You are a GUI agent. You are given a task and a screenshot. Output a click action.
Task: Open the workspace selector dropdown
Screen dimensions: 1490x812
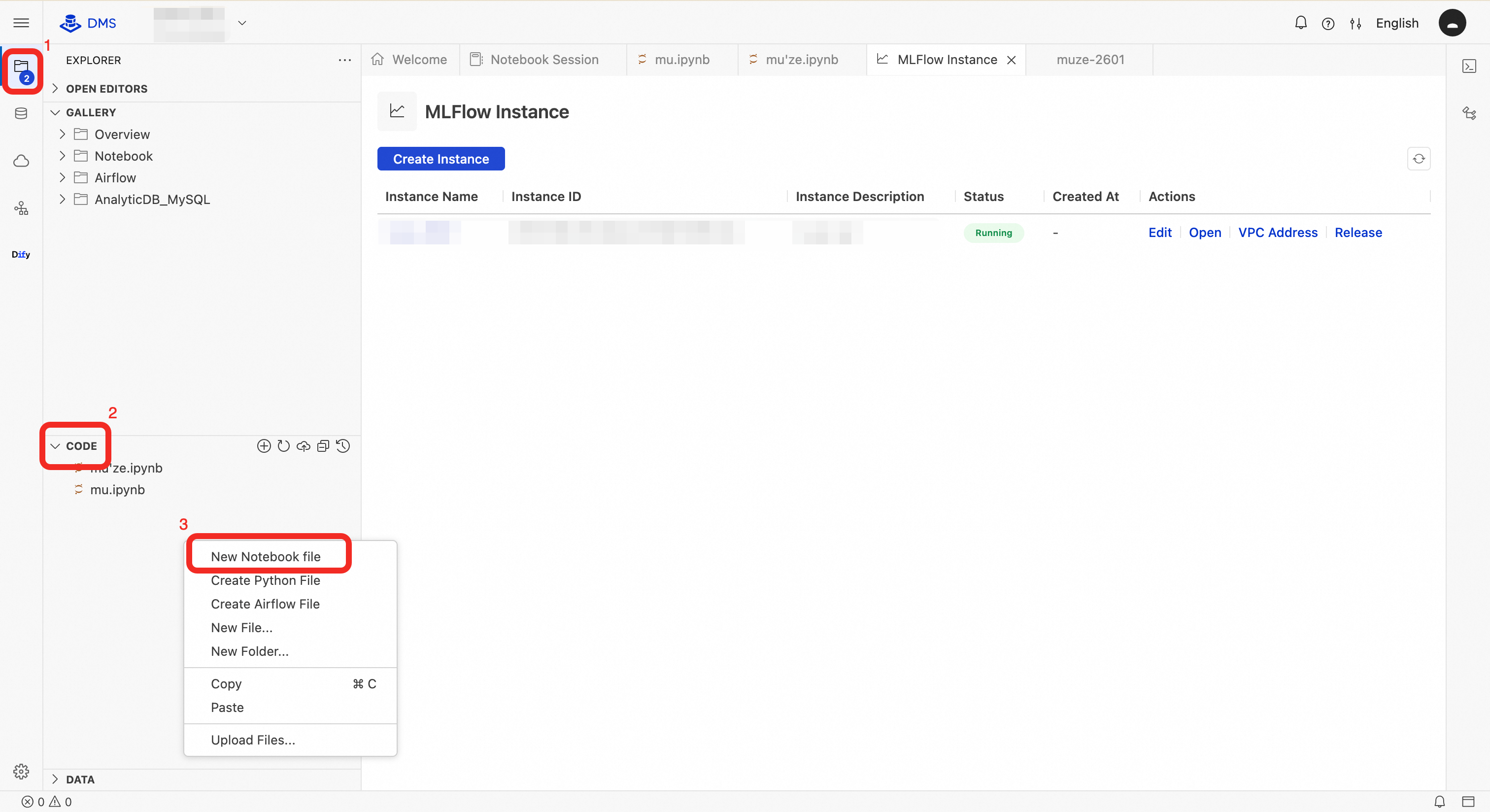(x=242, y=23)
